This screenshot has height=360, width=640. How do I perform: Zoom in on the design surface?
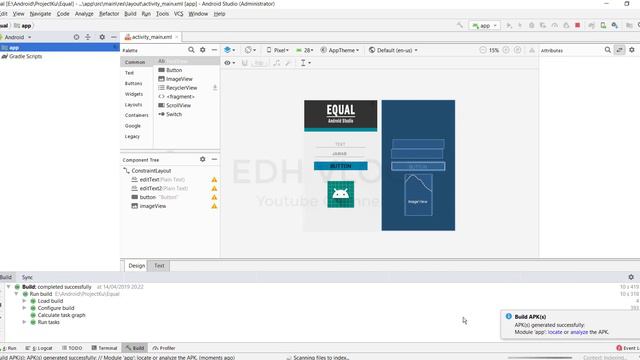tap(506, 50)
